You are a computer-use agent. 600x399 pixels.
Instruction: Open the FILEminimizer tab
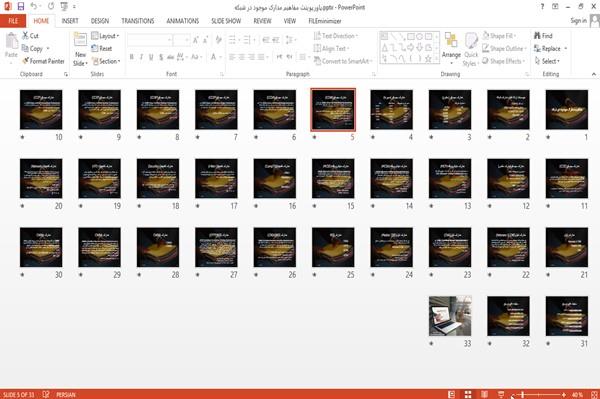click(x=325, y=21)
